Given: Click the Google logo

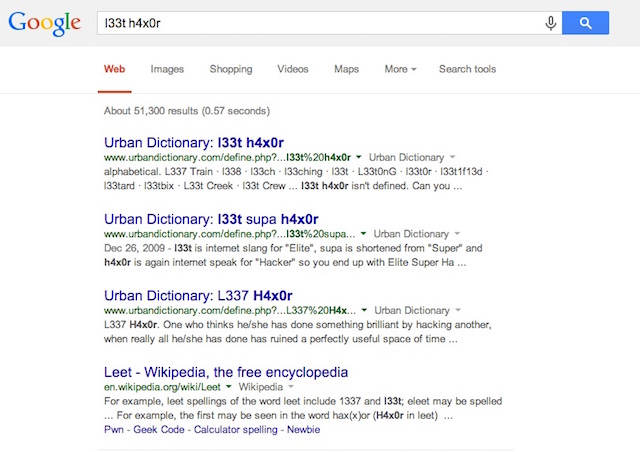Looking at the screenshot, I should (x=44, y=23).
